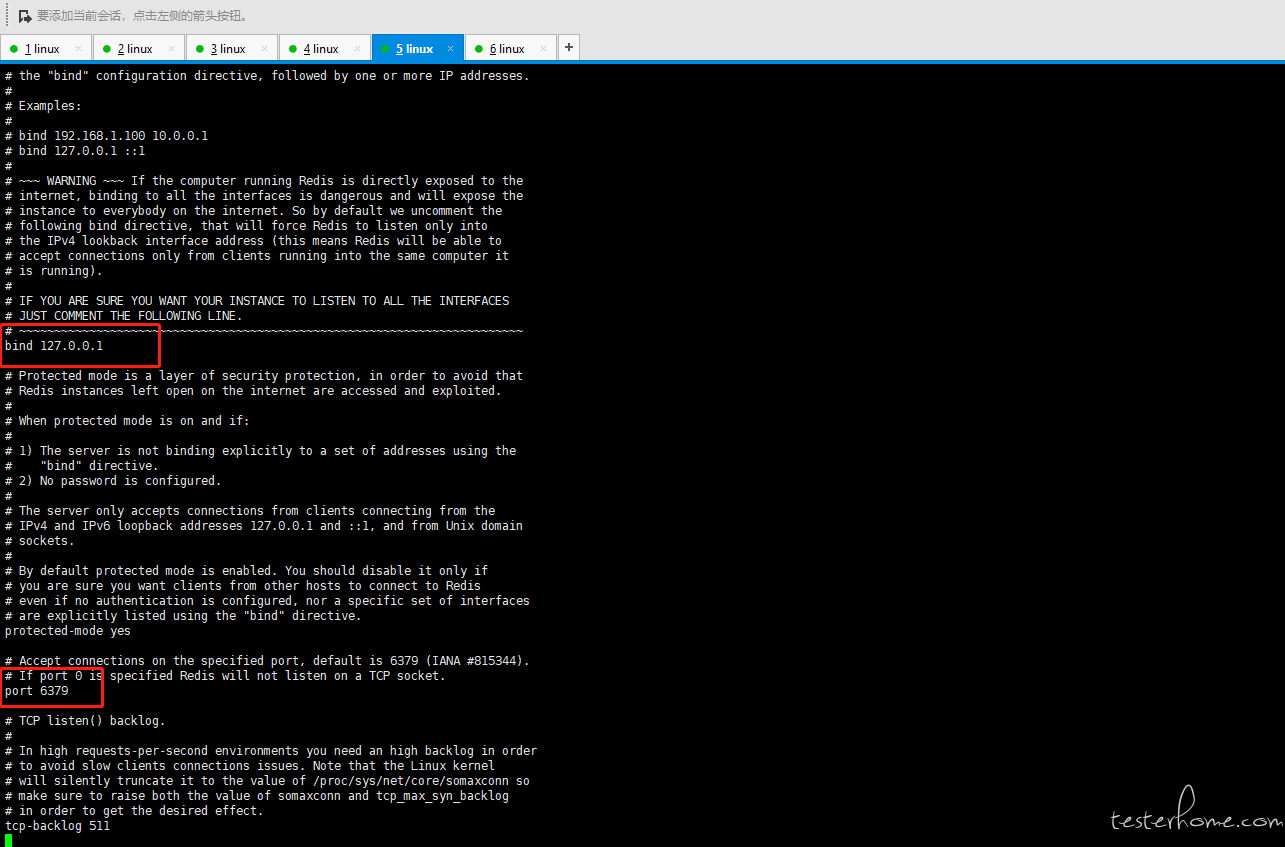Image resolution: width=1285 pixels, height=847 pixels.
Task: Switch to the 1 linux tab
Action: 46,48
